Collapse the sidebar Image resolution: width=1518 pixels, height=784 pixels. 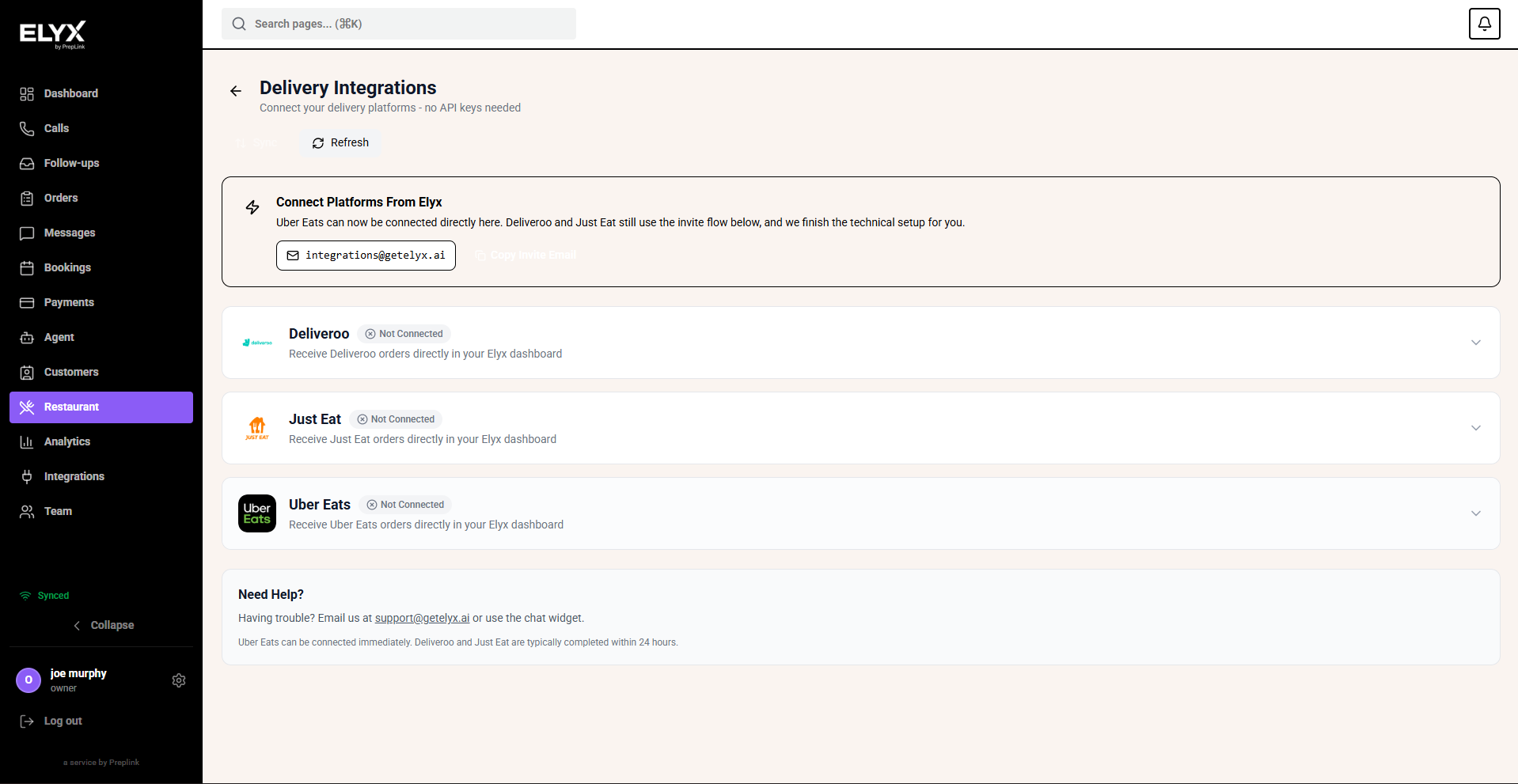pos(103,625)
